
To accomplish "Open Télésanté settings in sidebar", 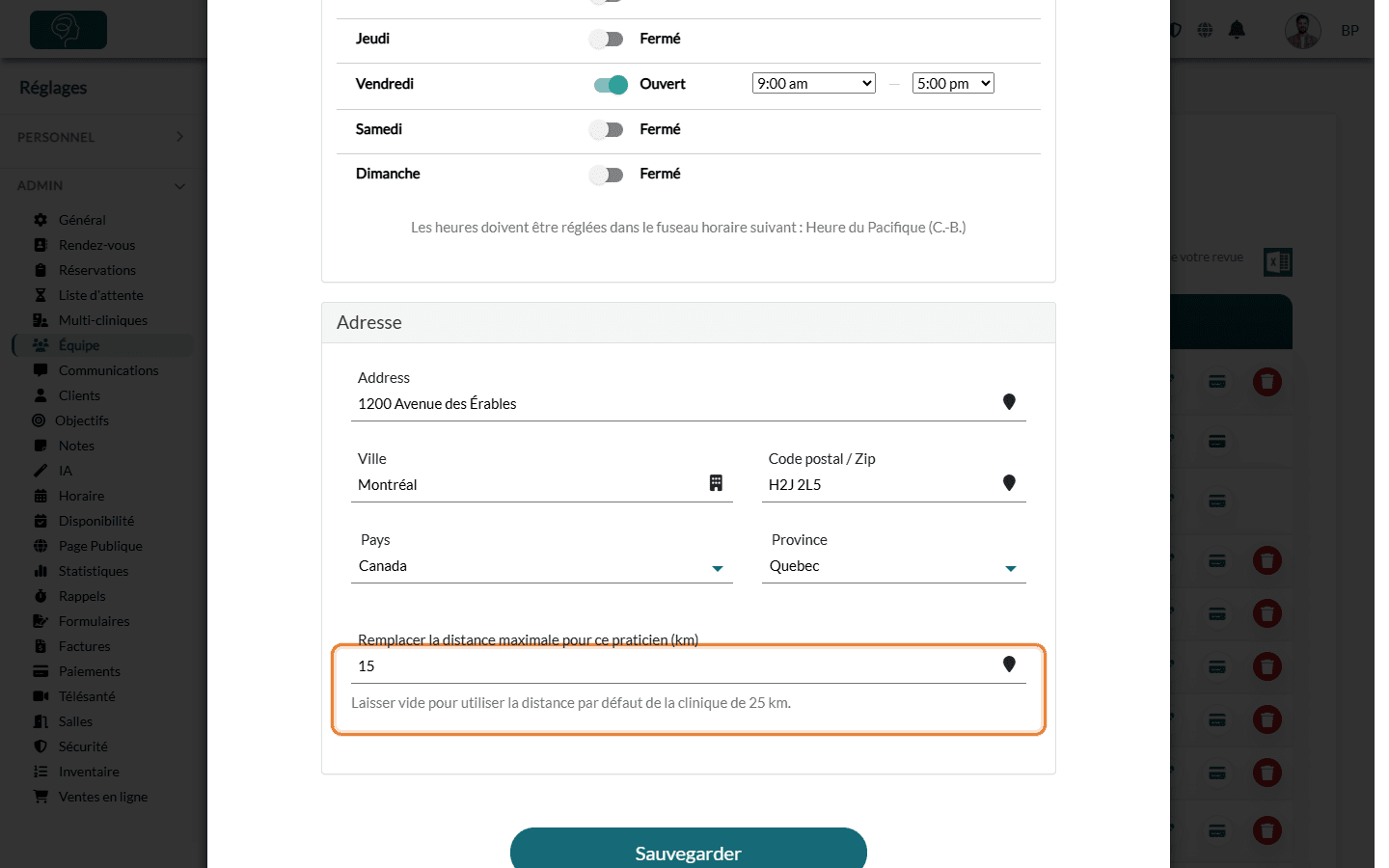I will point(87,696).
